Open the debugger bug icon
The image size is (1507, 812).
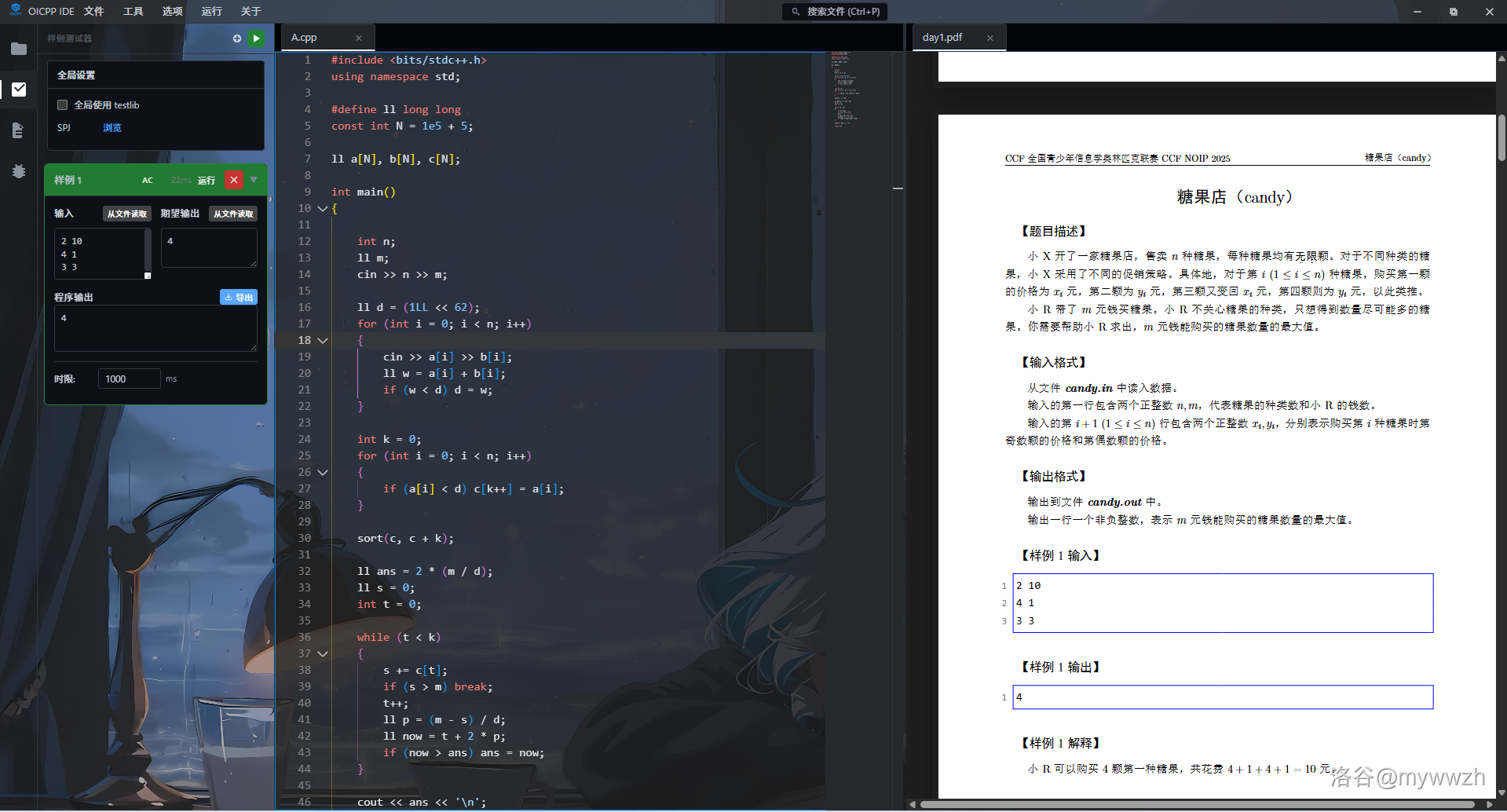point(19,171)
